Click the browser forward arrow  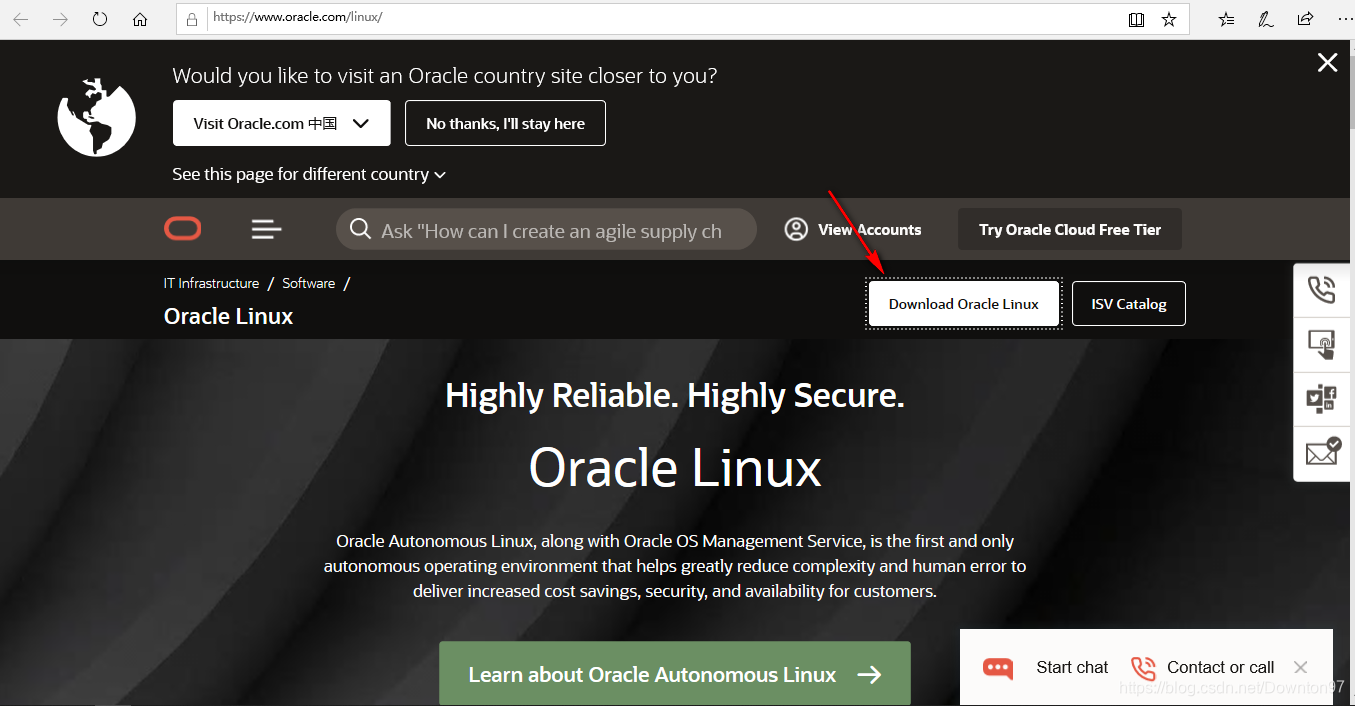[x=60, y=19]
